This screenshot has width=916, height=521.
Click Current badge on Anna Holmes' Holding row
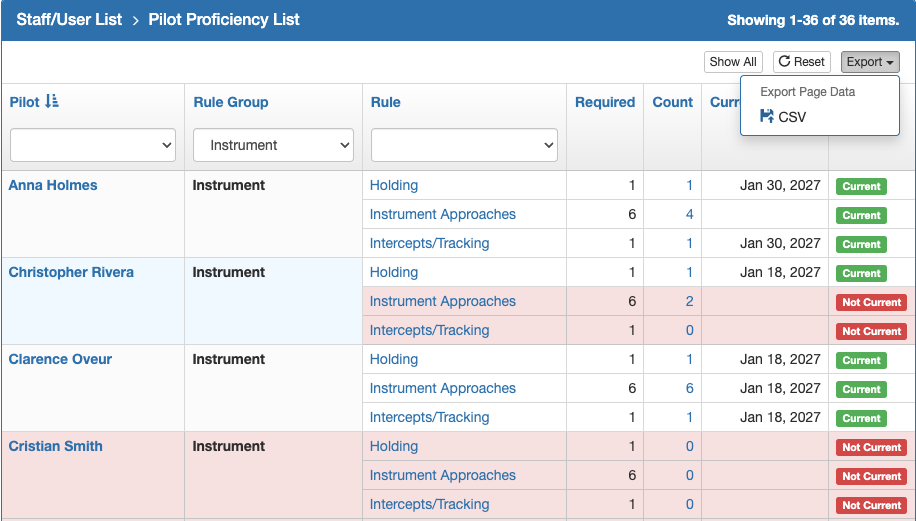coord(861,186)
